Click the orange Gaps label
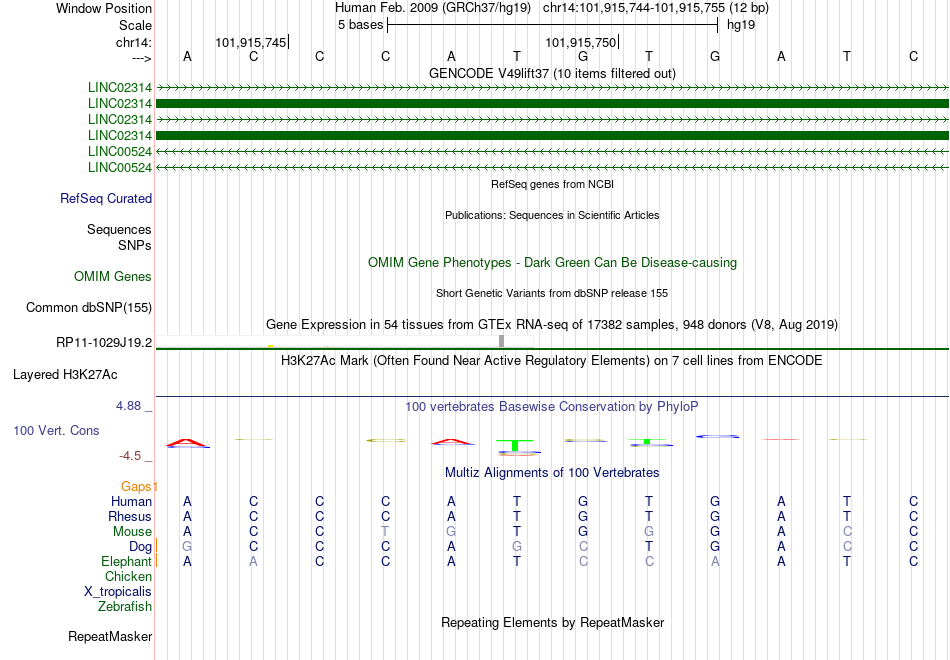This screenshot has height=660, width=950. pyautogui.click(x=136, y=486)
